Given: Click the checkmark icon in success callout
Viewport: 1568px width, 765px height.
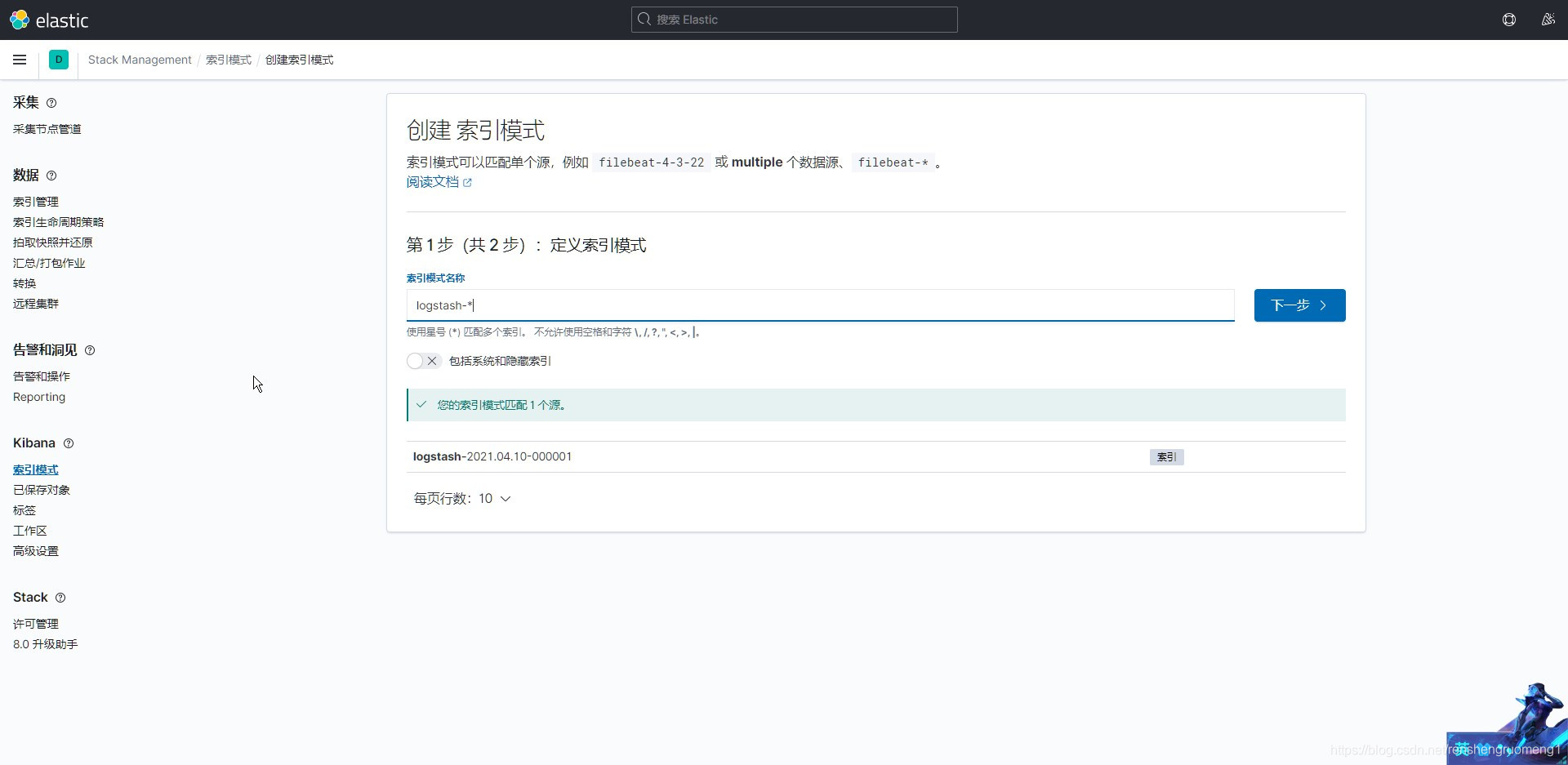Looking at the screenshot, I should click(x=421, y=404).
